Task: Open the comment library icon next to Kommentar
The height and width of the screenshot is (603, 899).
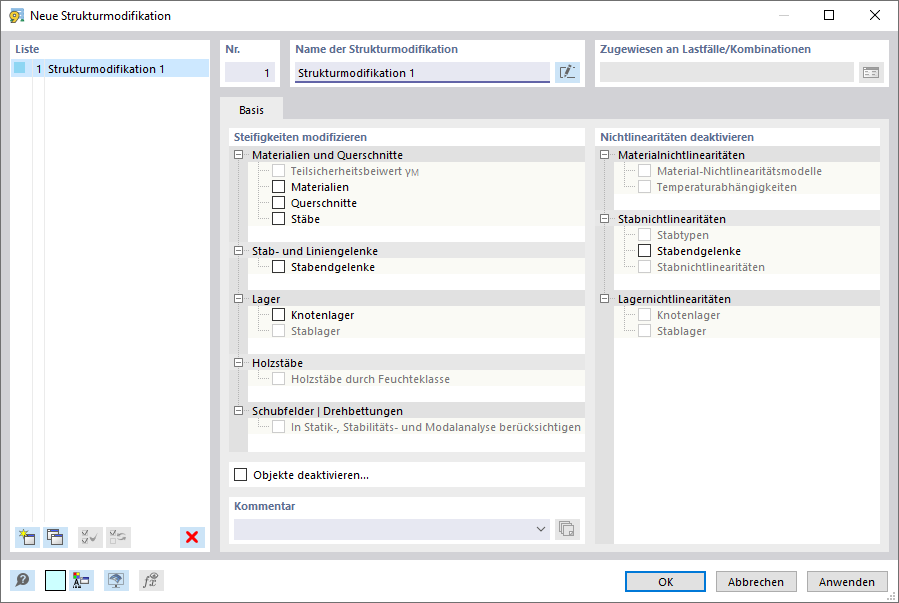Action: coord(567,528)
